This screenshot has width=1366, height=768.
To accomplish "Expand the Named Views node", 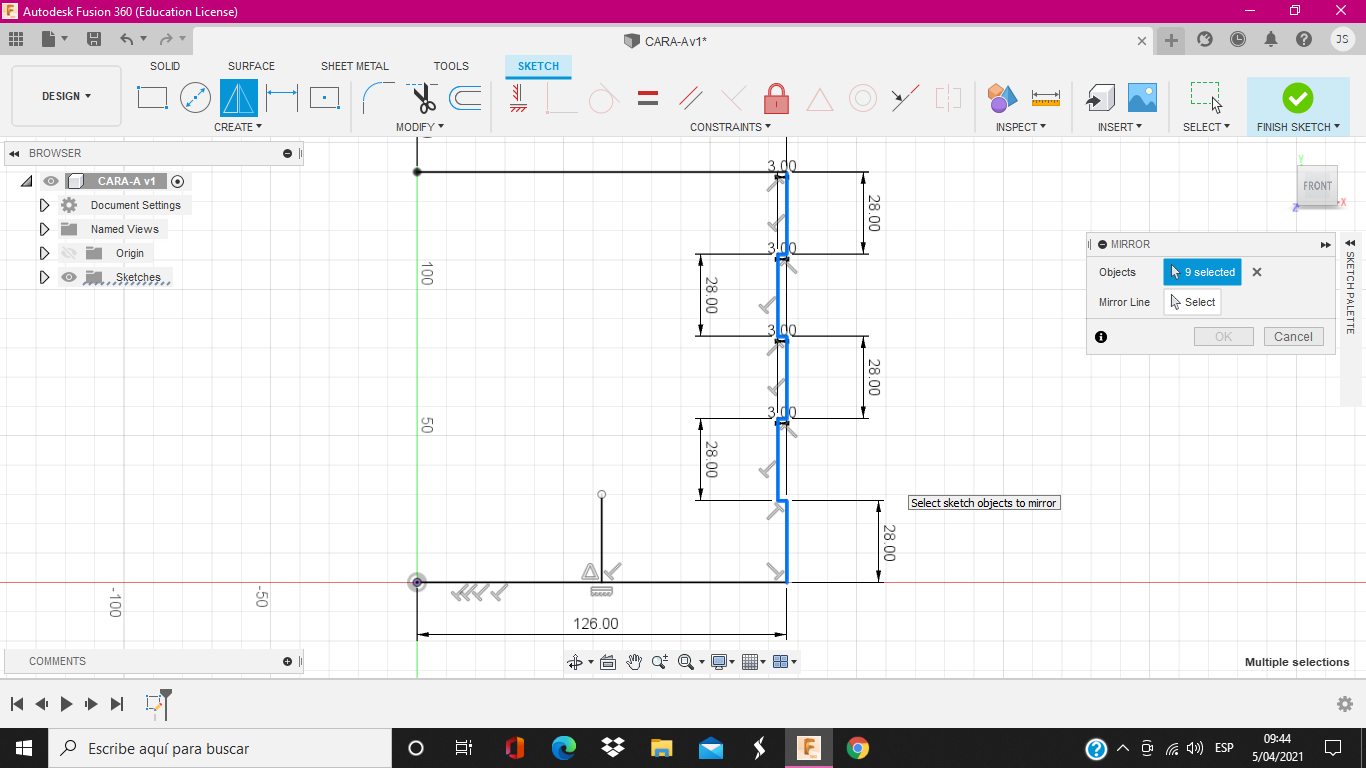I will pyautogui.click(x=44, y=229).
